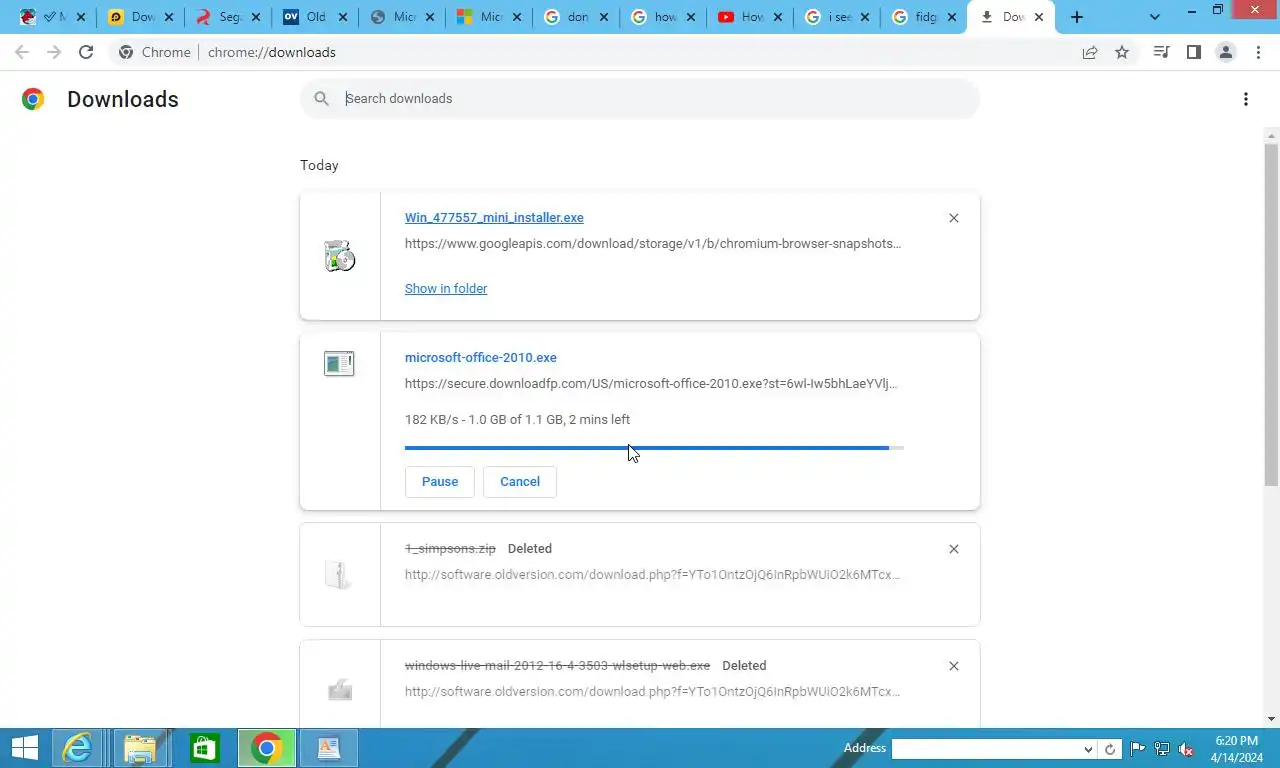Click the URL under 1_simpsons.zip
The image size is (1280, 768).
coord(652,575)
